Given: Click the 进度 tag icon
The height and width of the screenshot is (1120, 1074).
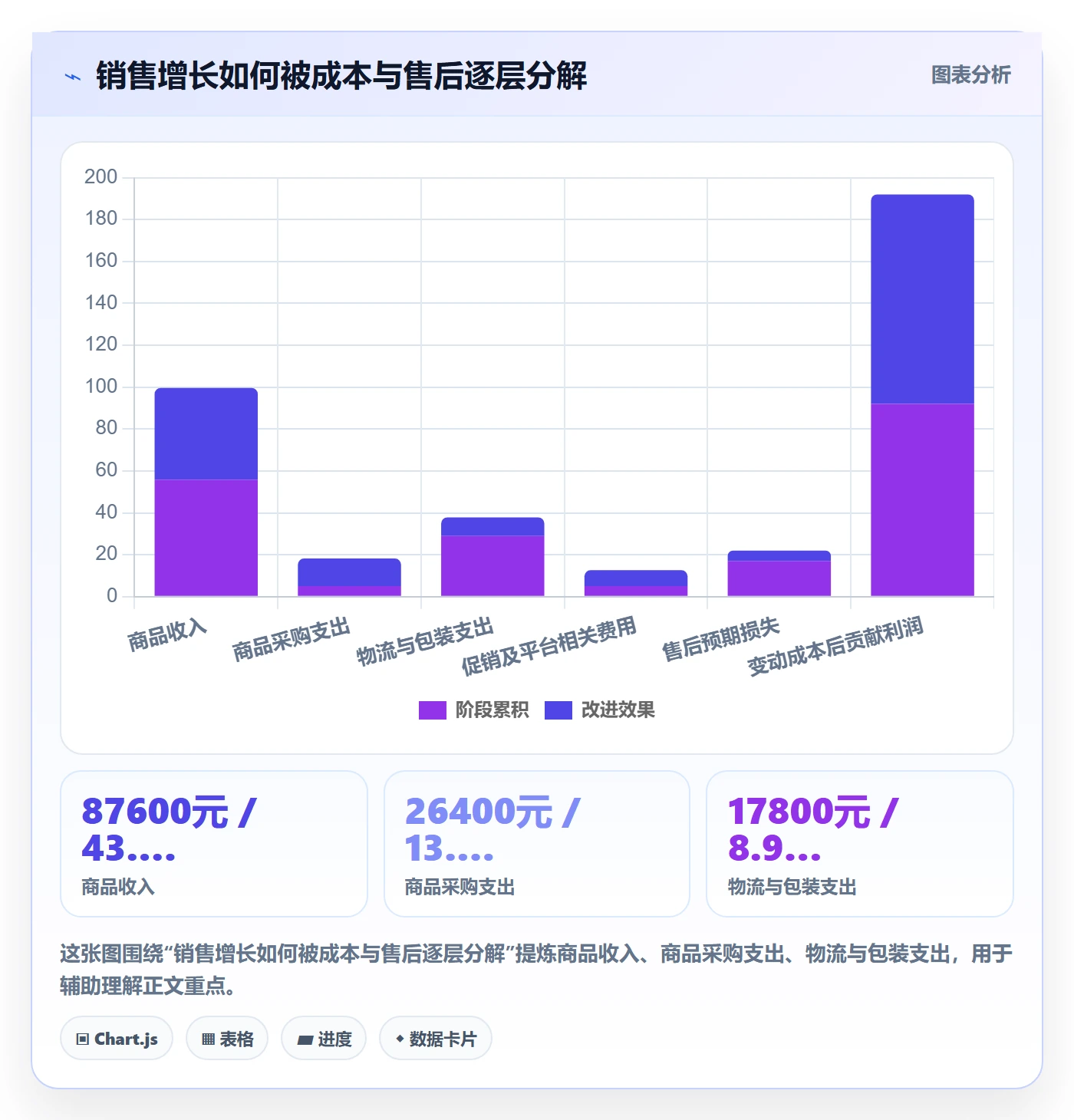Looking at the screenshot, I should (x=305, y=1039).
